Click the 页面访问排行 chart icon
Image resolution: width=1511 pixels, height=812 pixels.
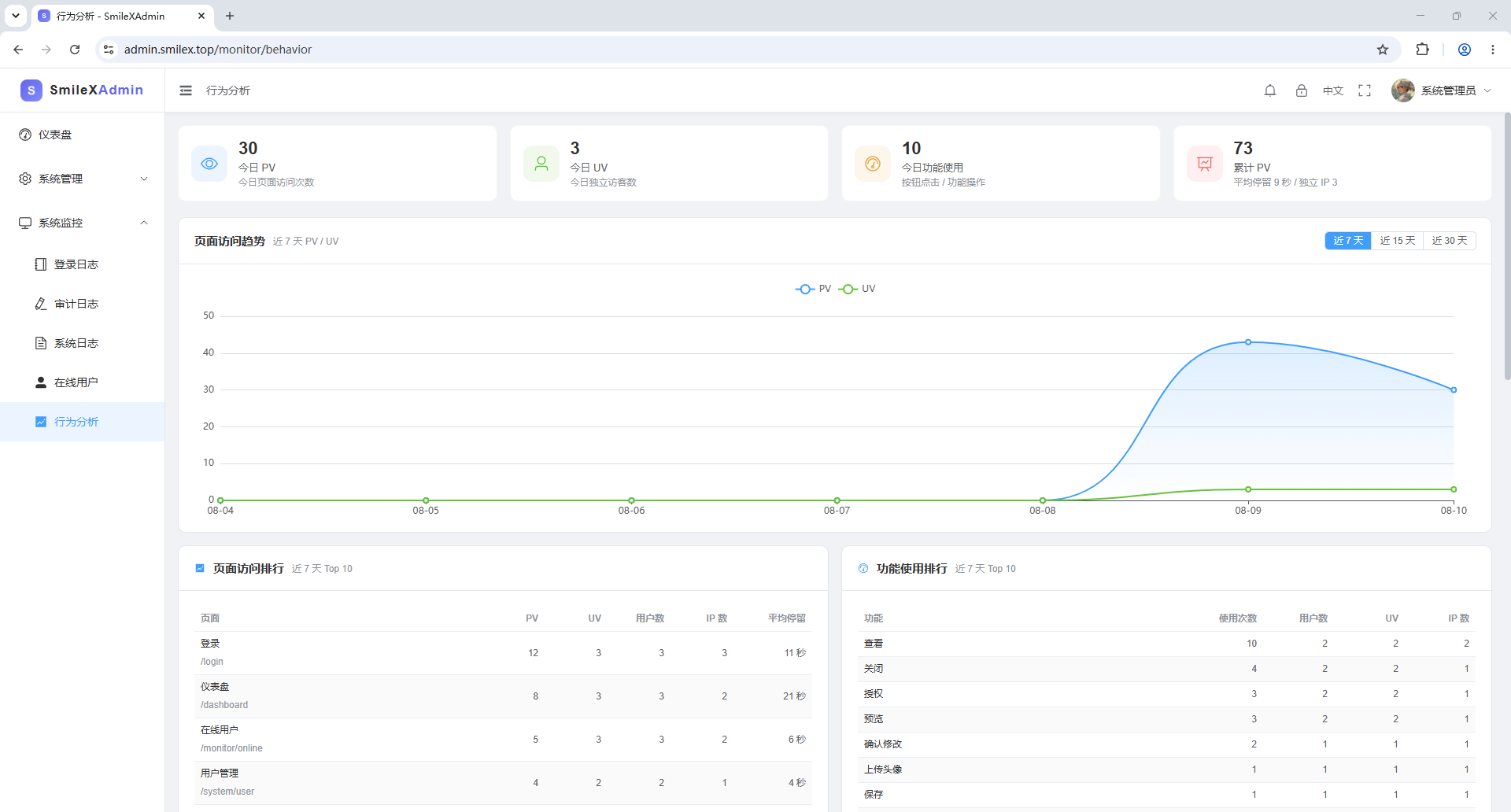coord(200,568)
